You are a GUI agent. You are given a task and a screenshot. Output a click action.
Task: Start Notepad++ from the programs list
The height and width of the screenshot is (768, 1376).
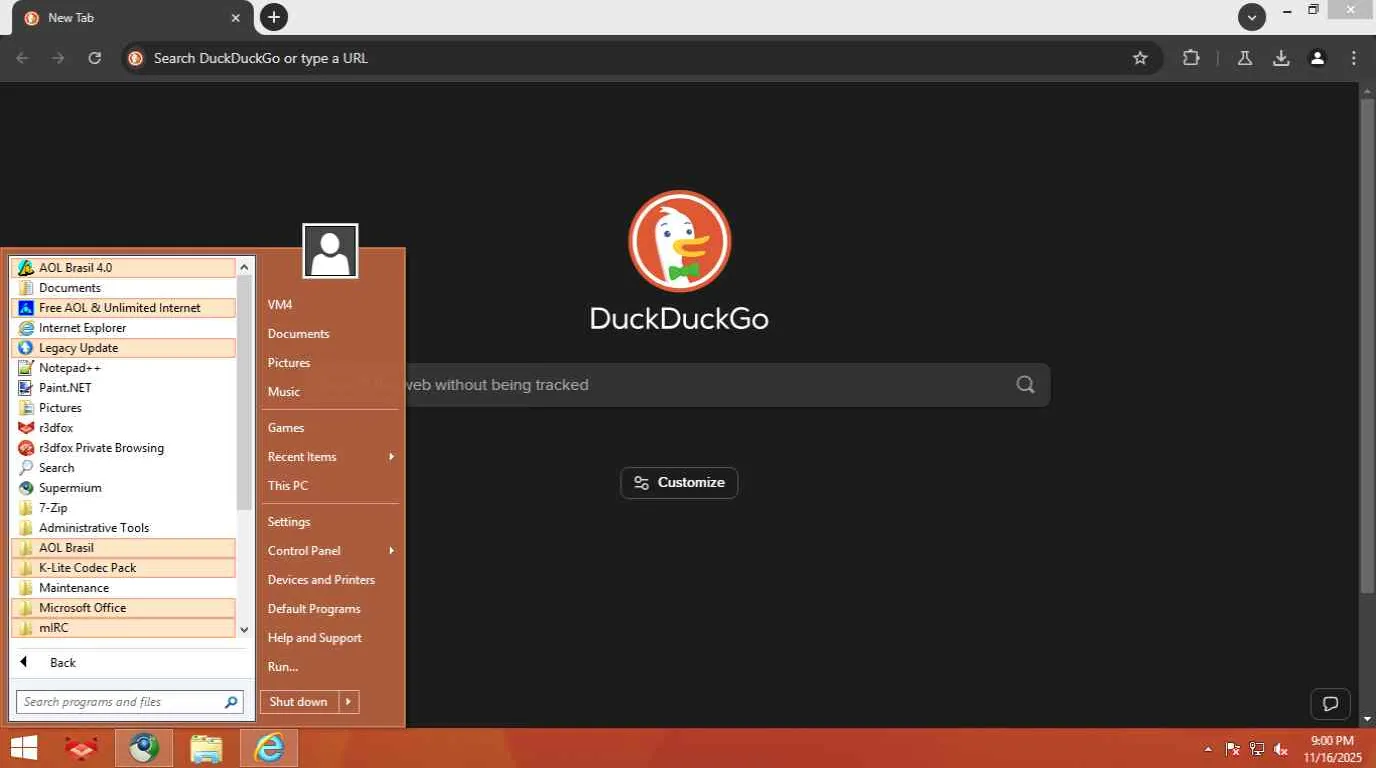[x=123, y=368]
